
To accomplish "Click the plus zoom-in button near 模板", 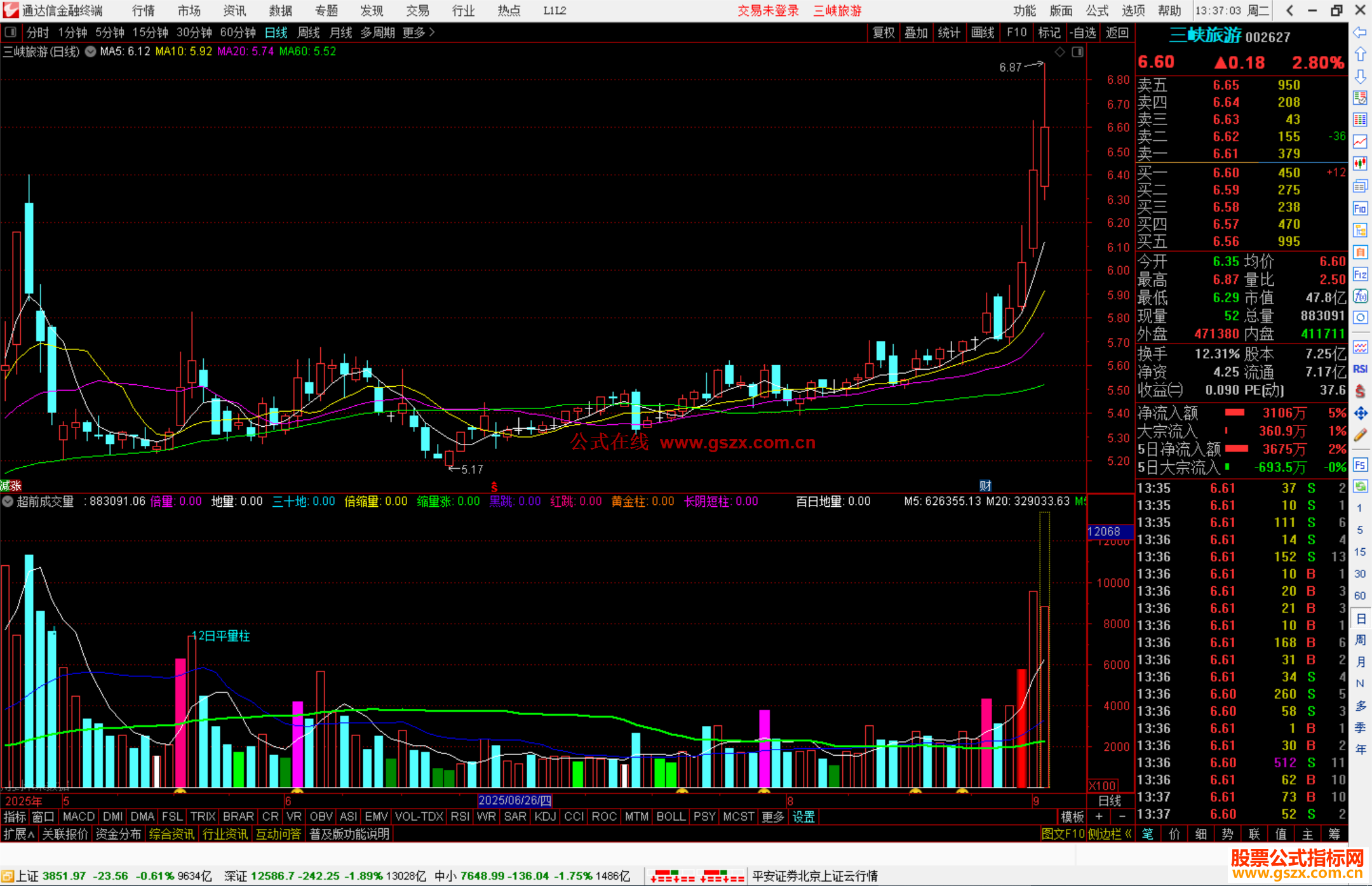I will (x=1099, y=817).
